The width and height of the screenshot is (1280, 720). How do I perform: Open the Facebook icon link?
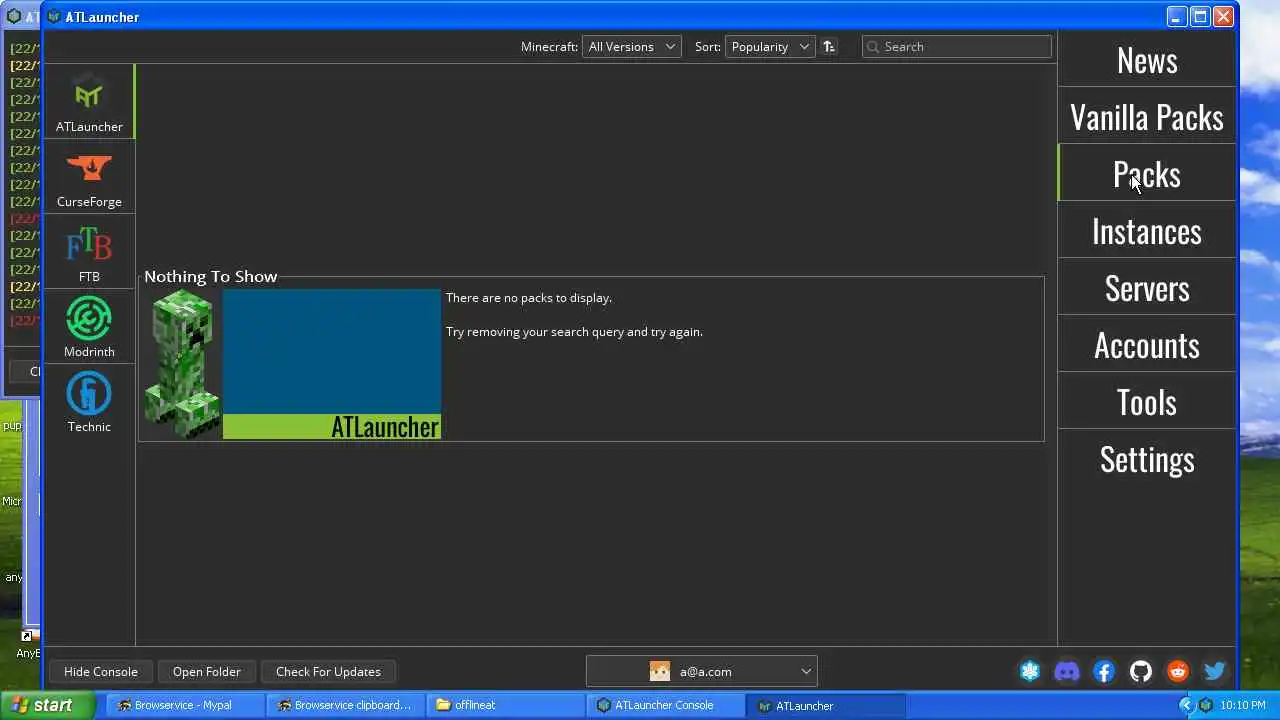1104,672
